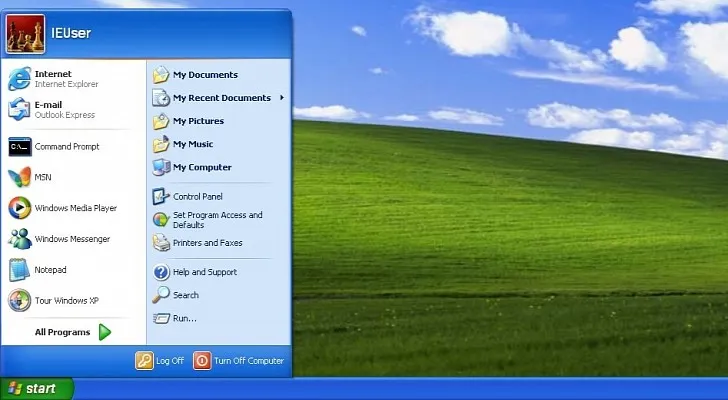Select Printers and Faxes
Image resolution: width=728 pixels, height=400 pixels.
click(205, 243)
